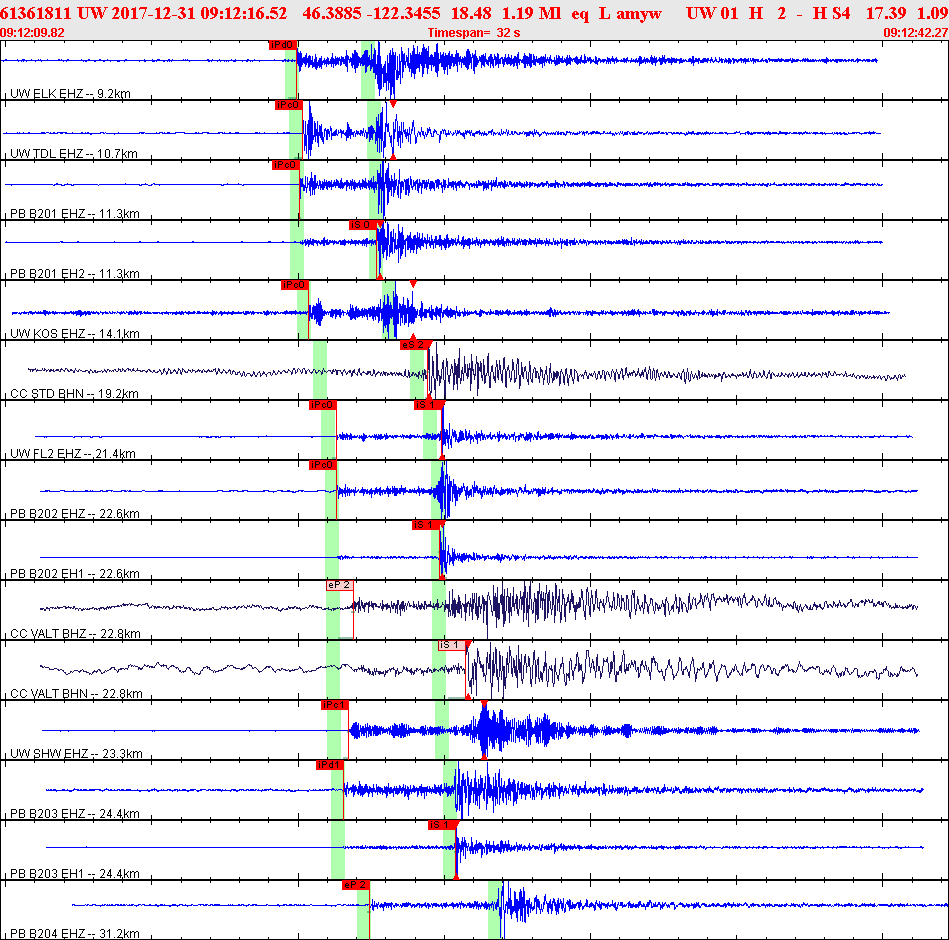Select the iS 1 pick on FL2 EHZ
The image size is (949, 940).
(429, 404)
